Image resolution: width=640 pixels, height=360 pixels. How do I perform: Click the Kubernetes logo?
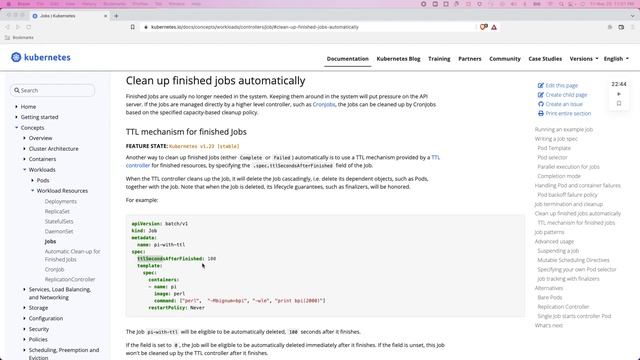click(x=41, y=57)
